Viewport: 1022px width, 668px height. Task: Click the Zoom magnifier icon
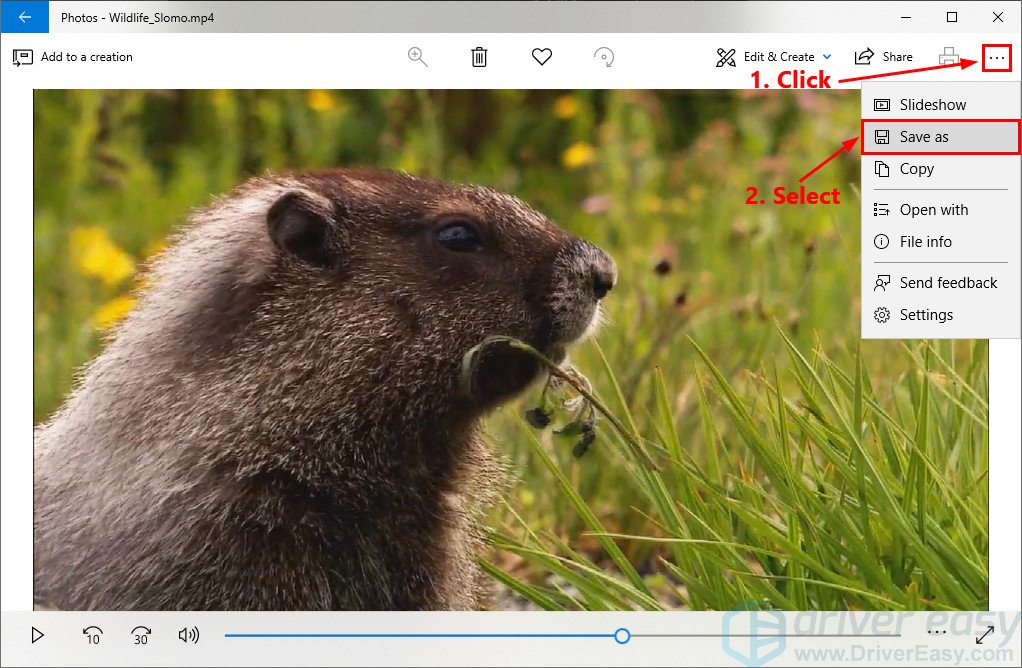coord(418,57)
